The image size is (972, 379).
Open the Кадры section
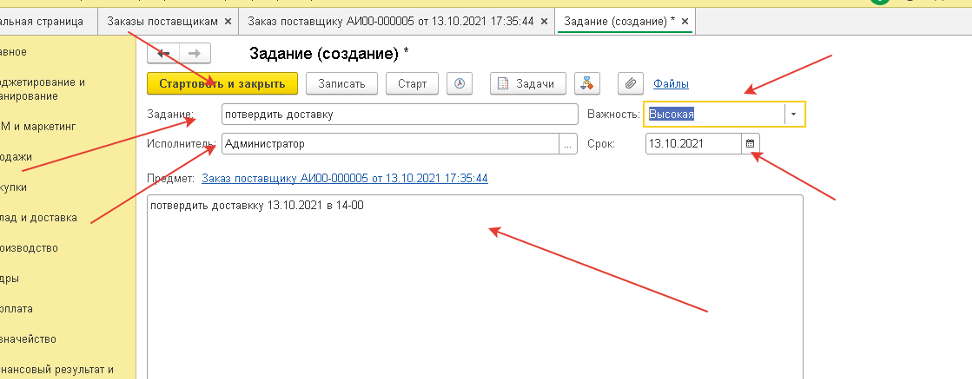coord(9,279)
